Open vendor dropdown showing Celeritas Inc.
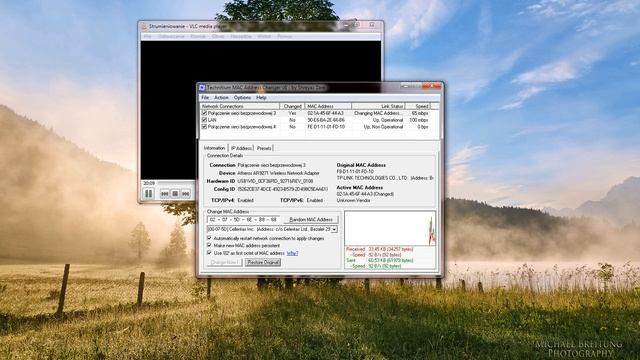 334,229
